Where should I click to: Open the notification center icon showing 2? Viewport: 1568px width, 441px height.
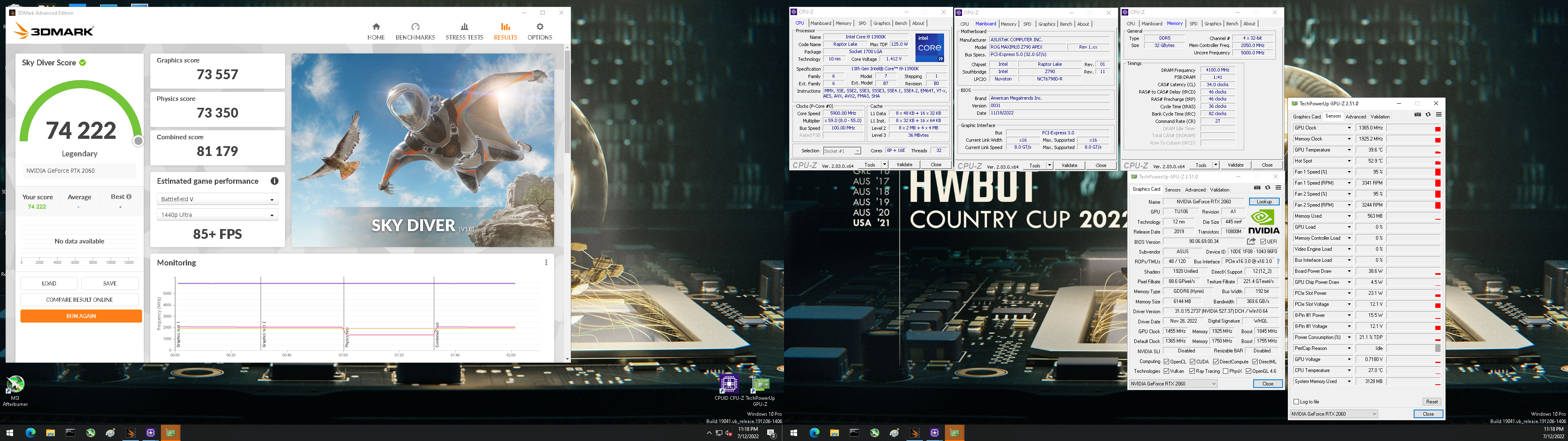[771, 433]
